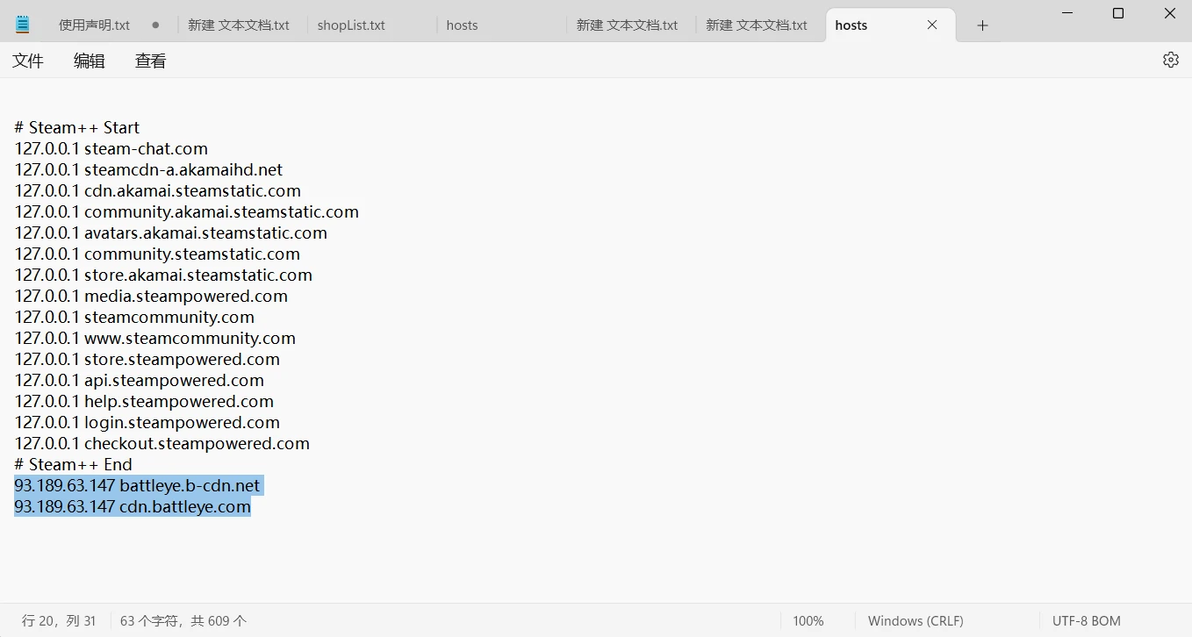This screenshot has height=637, width=1192.
Task: Click the UTF-8 BOM encoding indicator
Action: click(1086, 621)
